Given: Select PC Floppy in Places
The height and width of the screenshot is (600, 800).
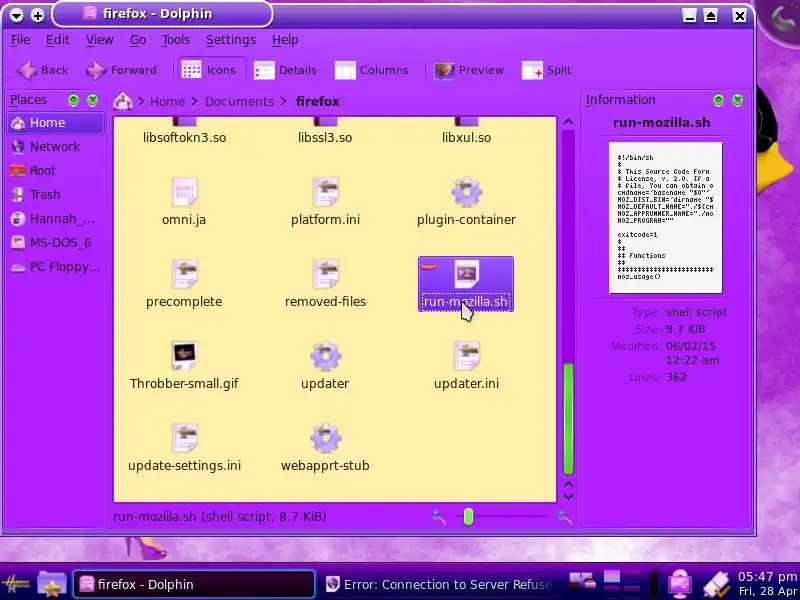Looking at the screenshot, I should 56,267.
